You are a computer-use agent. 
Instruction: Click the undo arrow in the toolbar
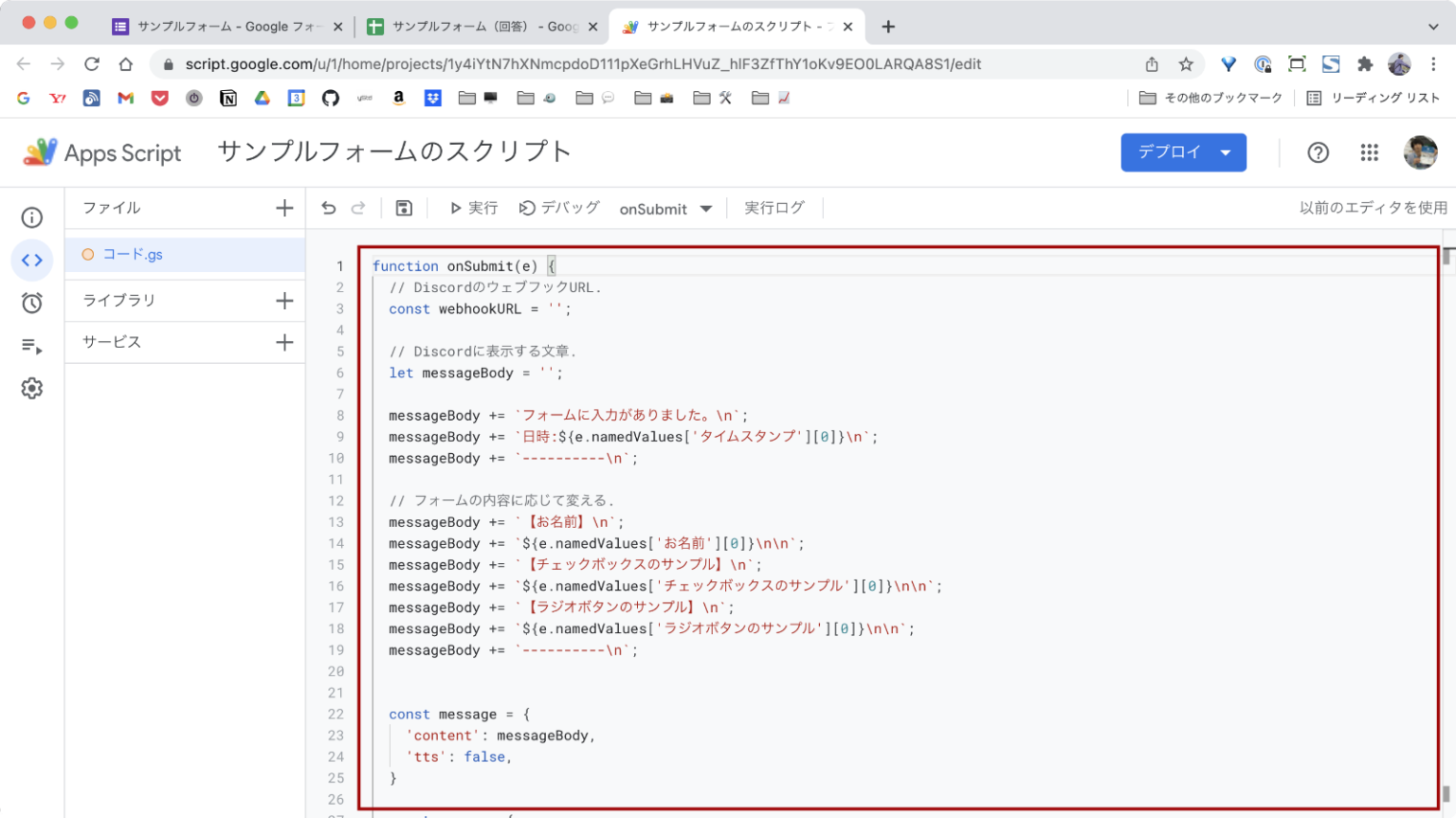click(x=329, y=208)
